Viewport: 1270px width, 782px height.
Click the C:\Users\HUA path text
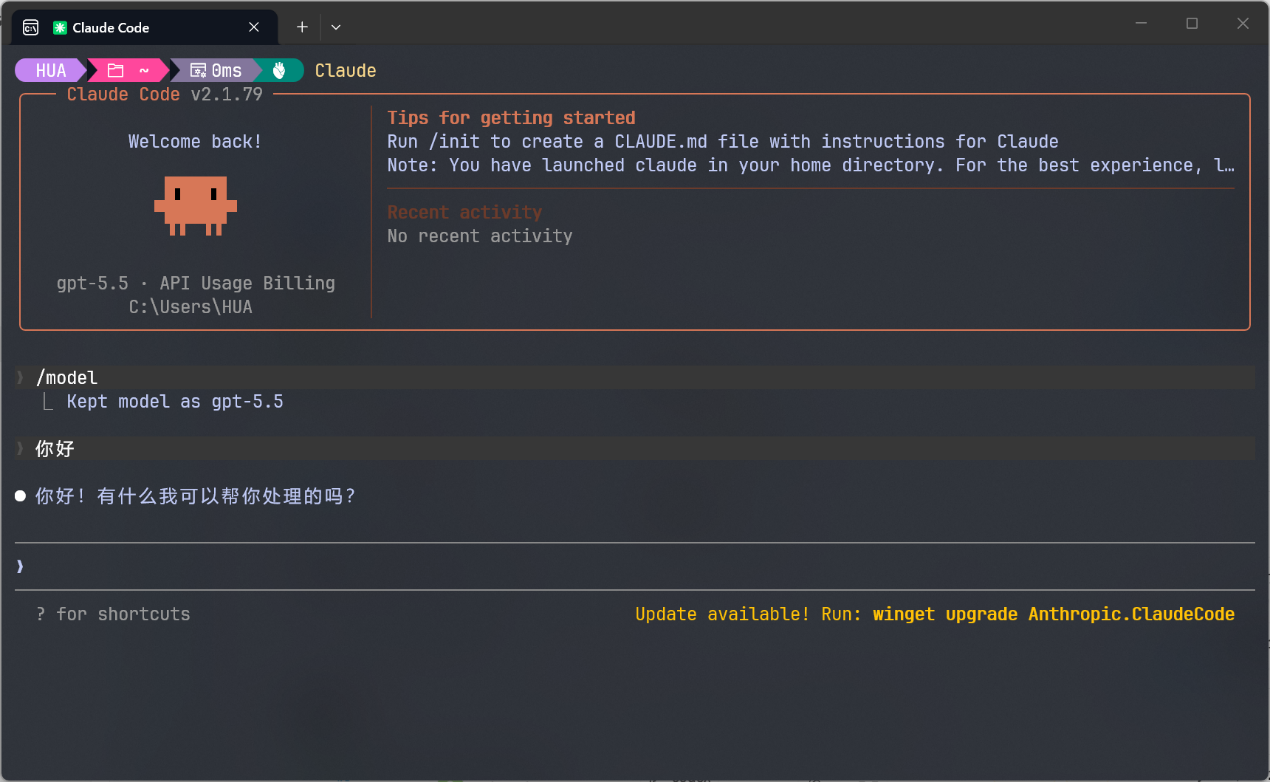point(191,307)
